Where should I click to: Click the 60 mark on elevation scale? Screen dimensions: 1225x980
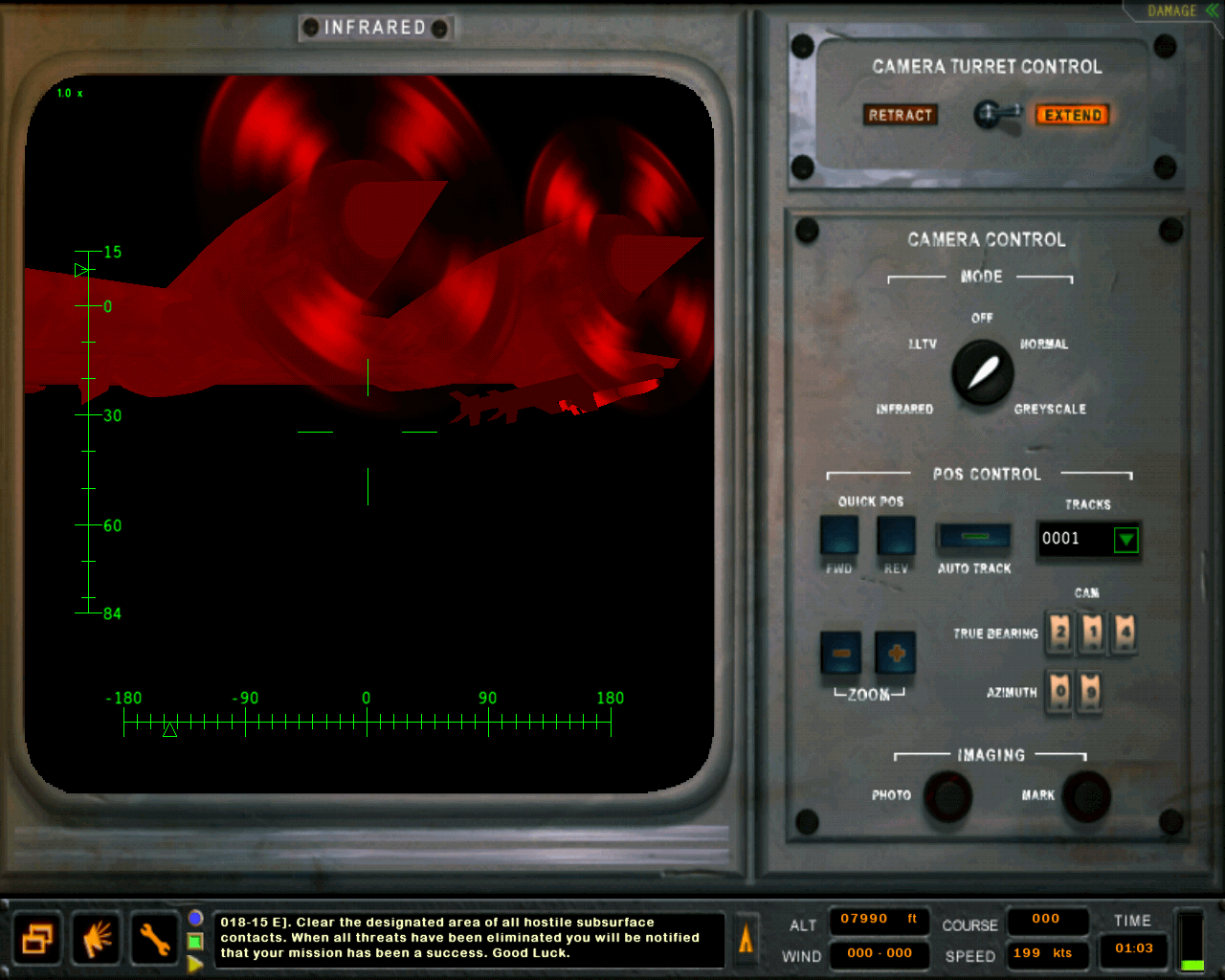pyautogui.click(x=112, y=525)
